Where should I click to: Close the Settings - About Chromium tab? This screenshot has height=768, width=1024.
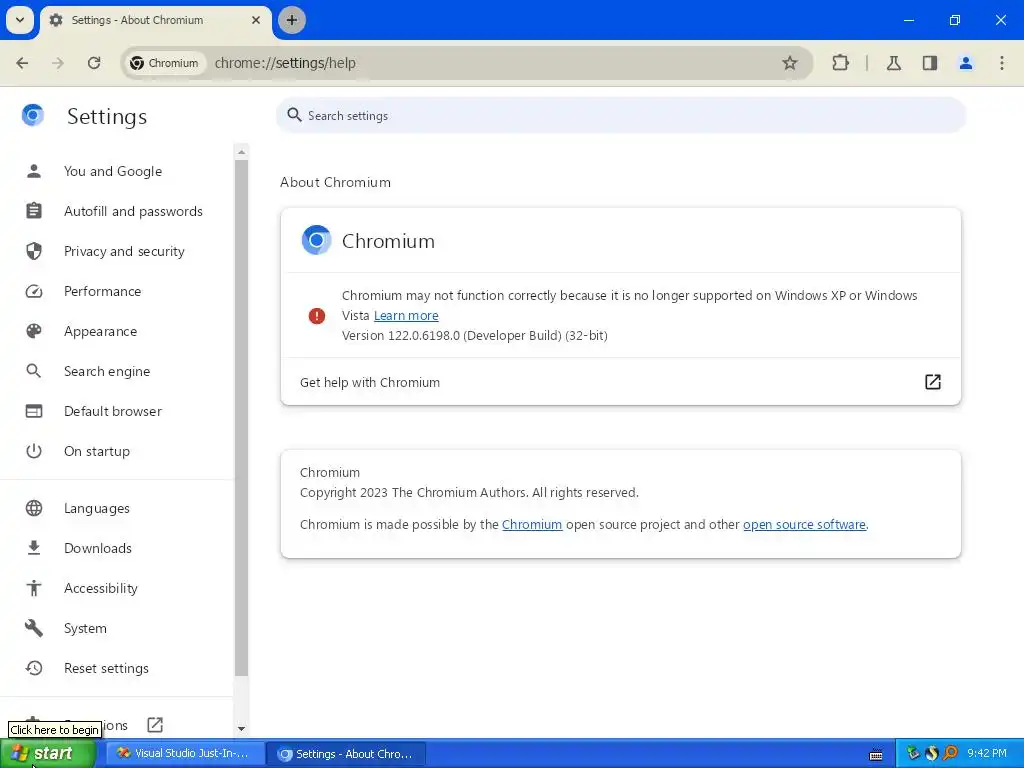click(256, 20)
